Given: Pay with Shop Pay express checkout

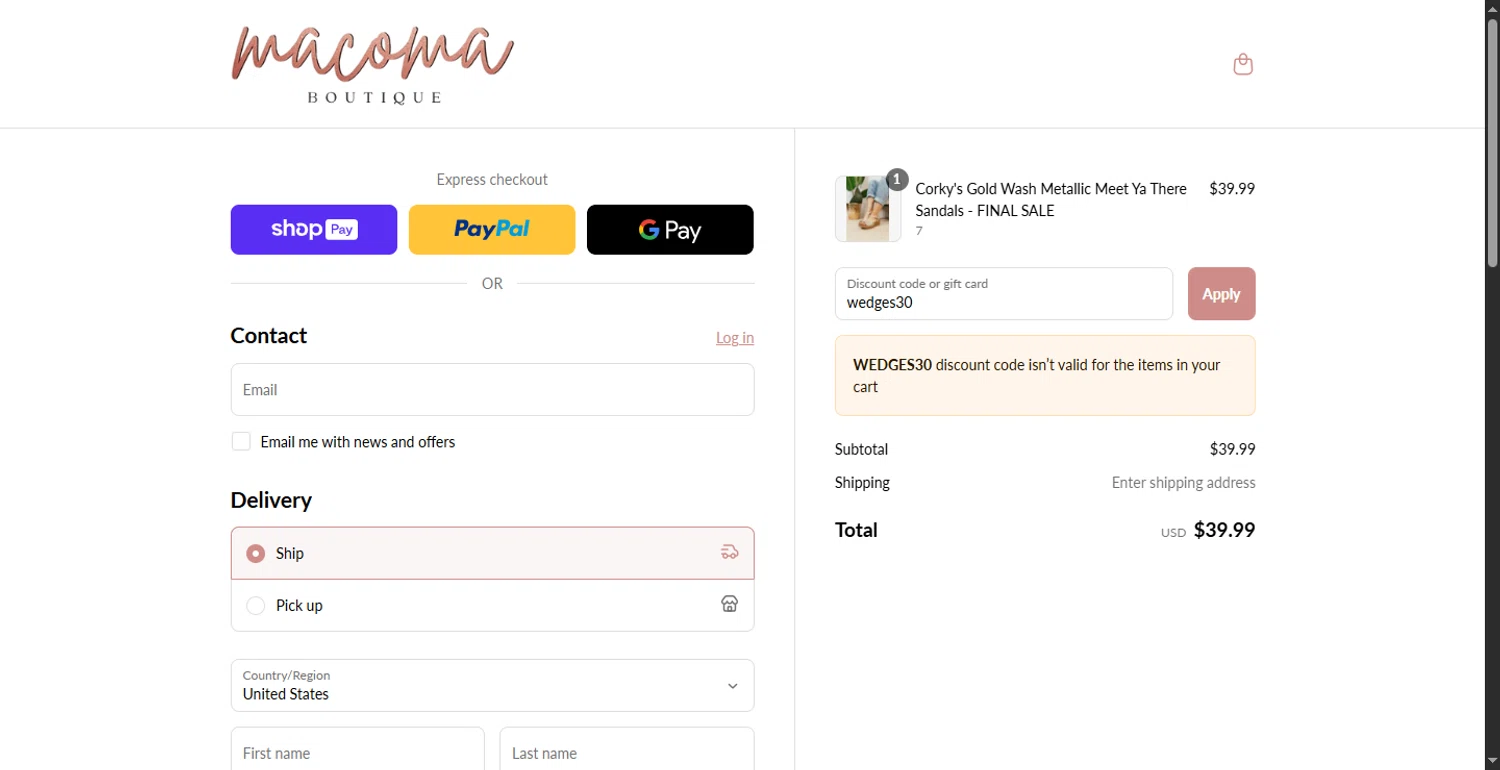Looking at the screenshot, I should [314, 229].
